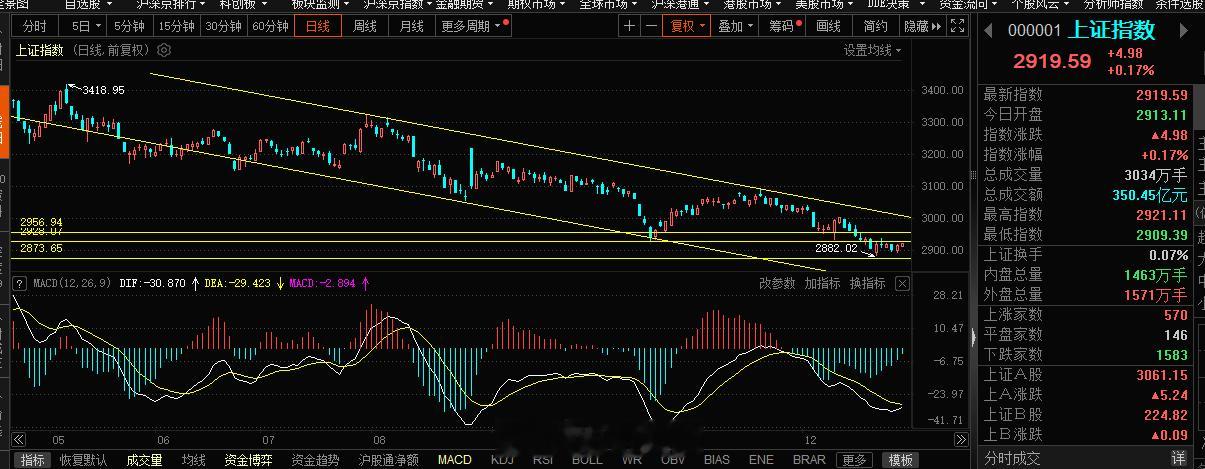Screen dimensions: 1205x469
Task: Select the BOLL indicator tab
Action: pyautogui.click(x=587, y=460)
